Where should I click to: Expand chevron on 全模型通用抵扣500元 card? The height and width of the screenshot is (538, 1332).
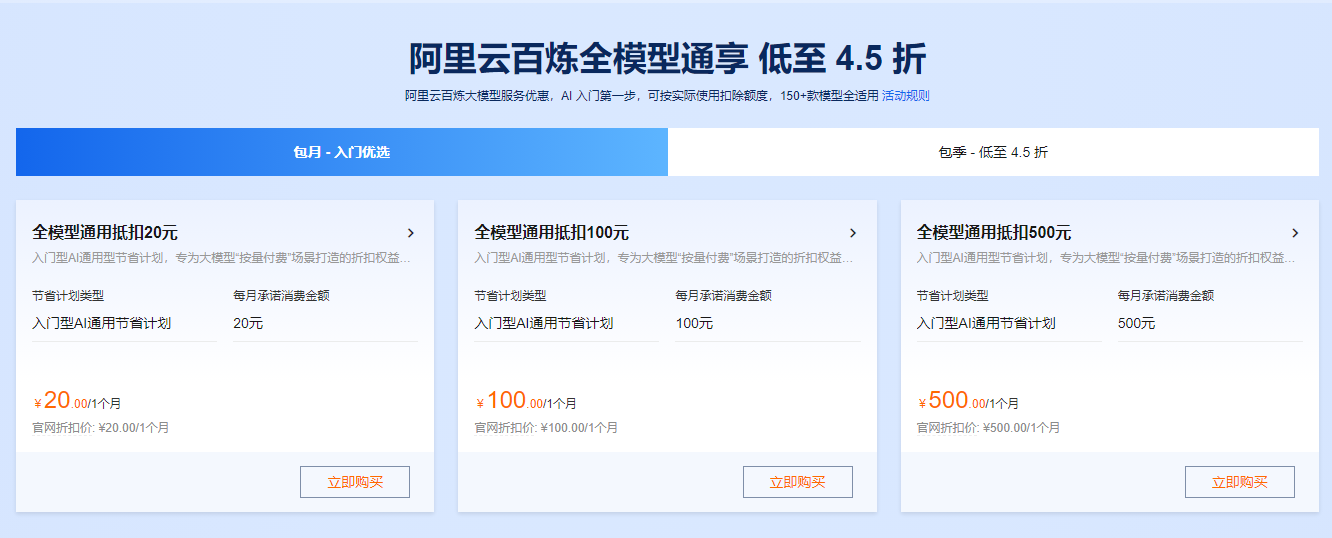pyautogui.click(x=1295, y=233)
